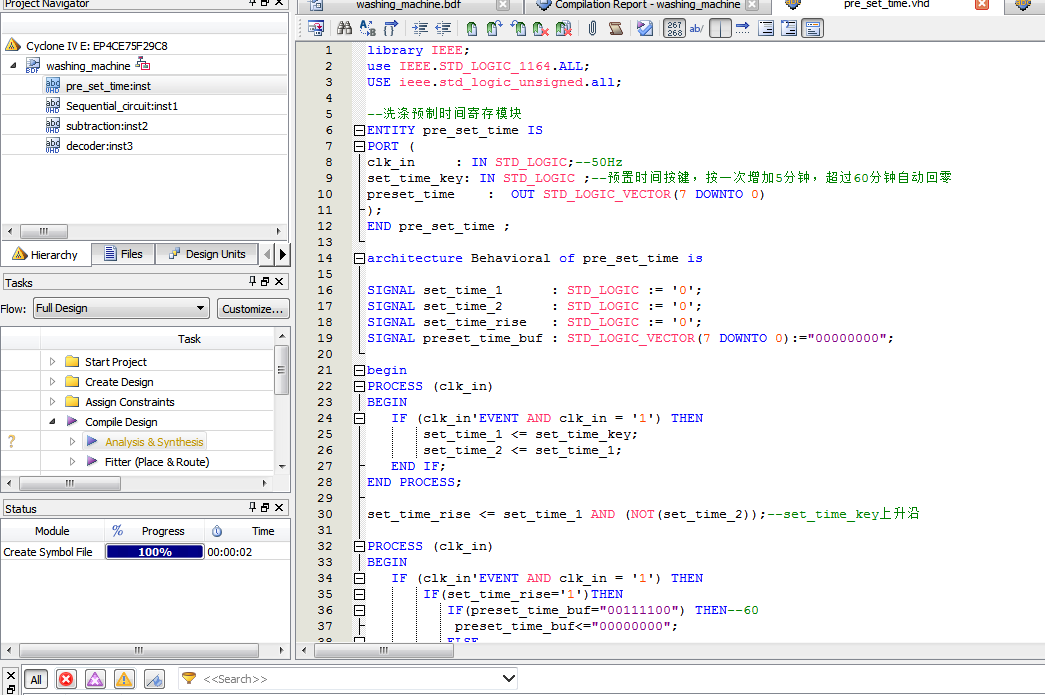
Task: Select decoder:inst3 in the hierarchy
Action: (x=99, y=146)
